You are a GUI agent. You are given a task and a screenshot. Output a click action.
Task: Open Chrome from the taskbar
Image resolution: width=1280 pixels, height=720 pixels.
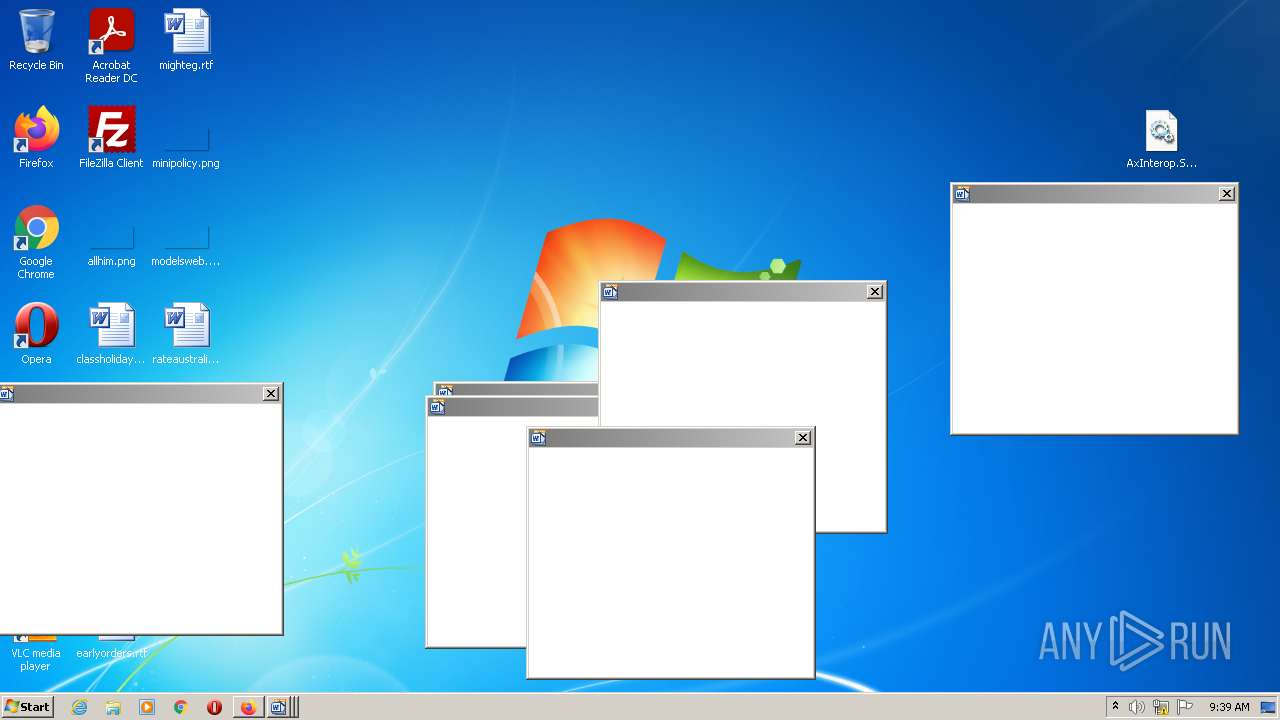180,707
